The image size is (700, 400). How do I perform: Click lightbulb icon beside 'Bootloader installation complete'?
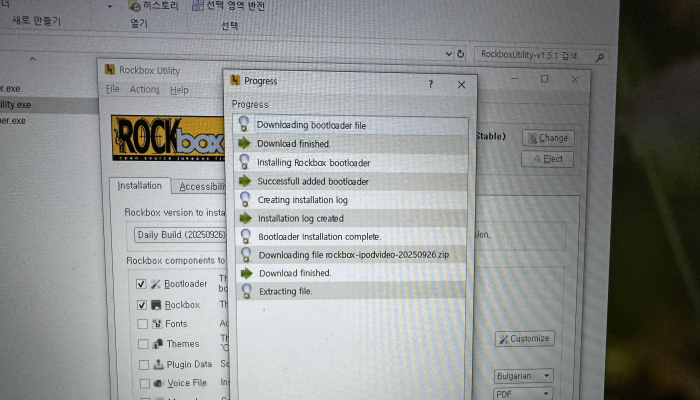tap(246, 236)
